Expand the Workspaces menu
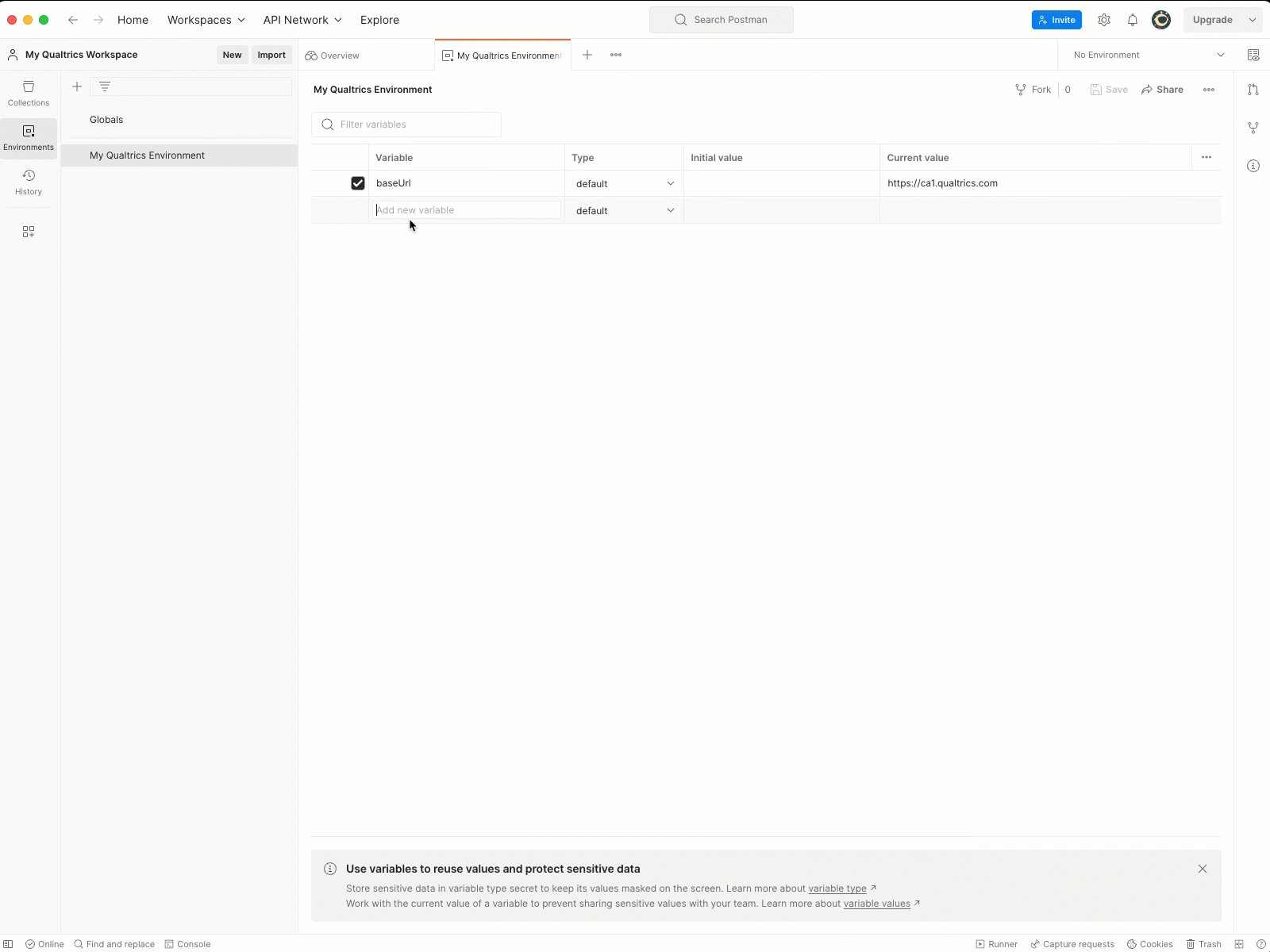Viewport: 1270px width, 952px height. (x=206, y=20)
